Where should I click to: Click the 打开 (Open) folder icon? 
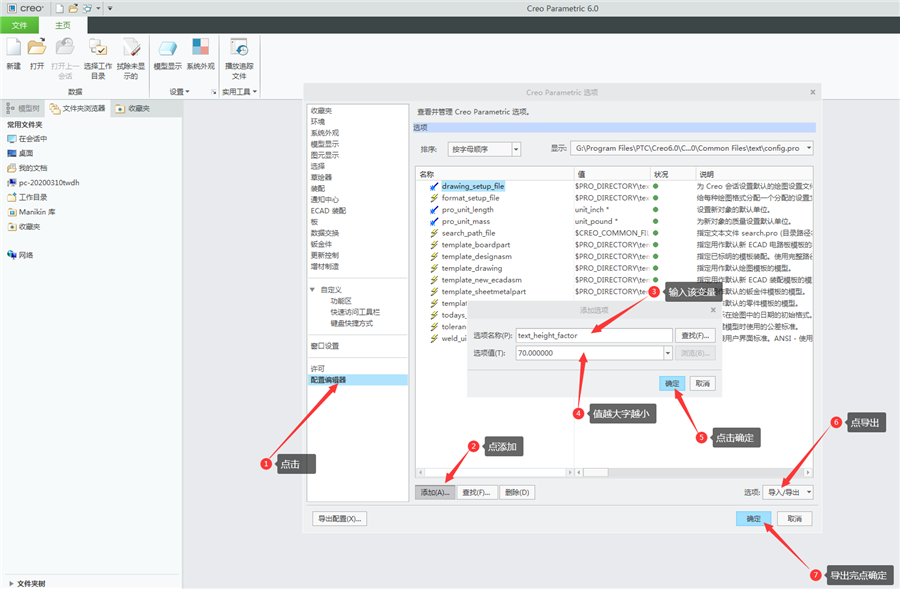pos(37,47)
